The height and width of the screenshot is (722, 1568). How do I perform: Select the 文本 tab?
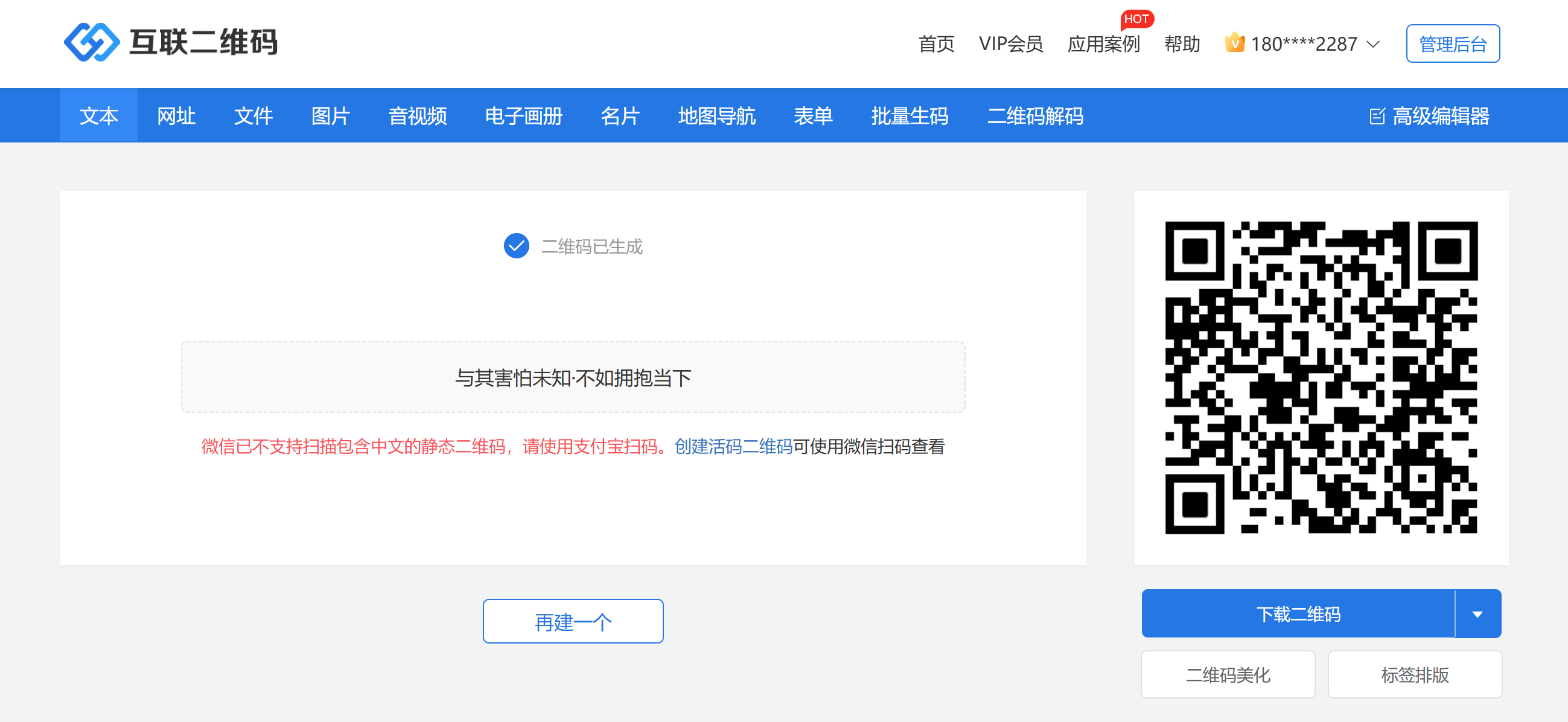point(98,116)
